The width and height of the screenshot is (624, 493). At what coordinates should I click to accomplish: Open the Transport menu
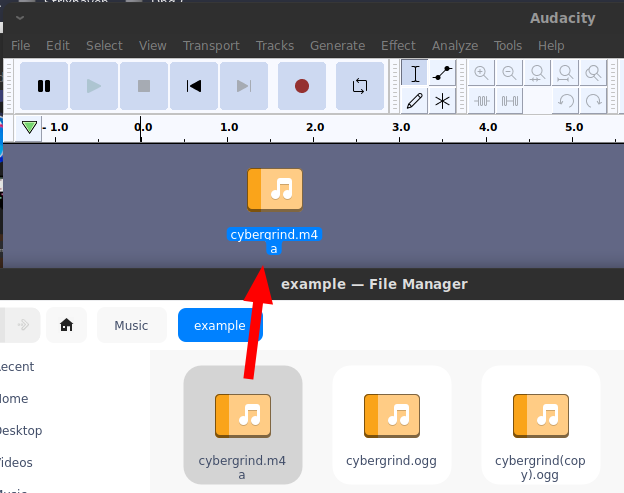tap(211, 46)
